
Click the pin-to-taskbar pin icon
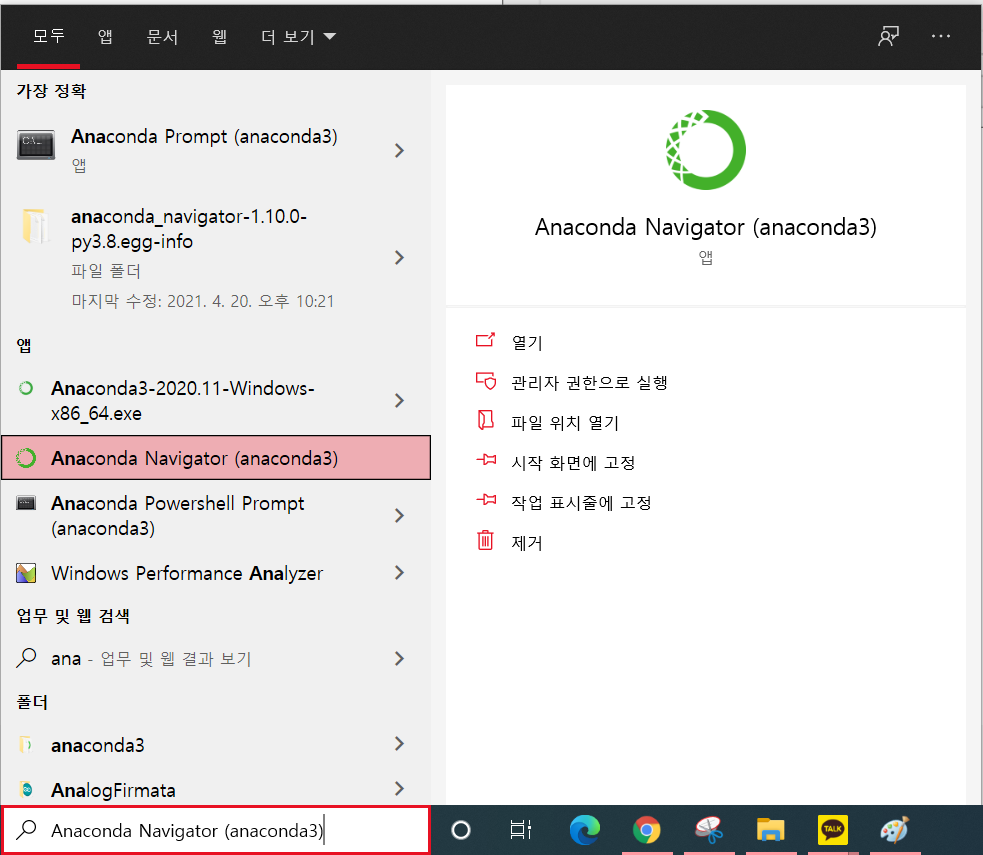(x=486, y=500)
